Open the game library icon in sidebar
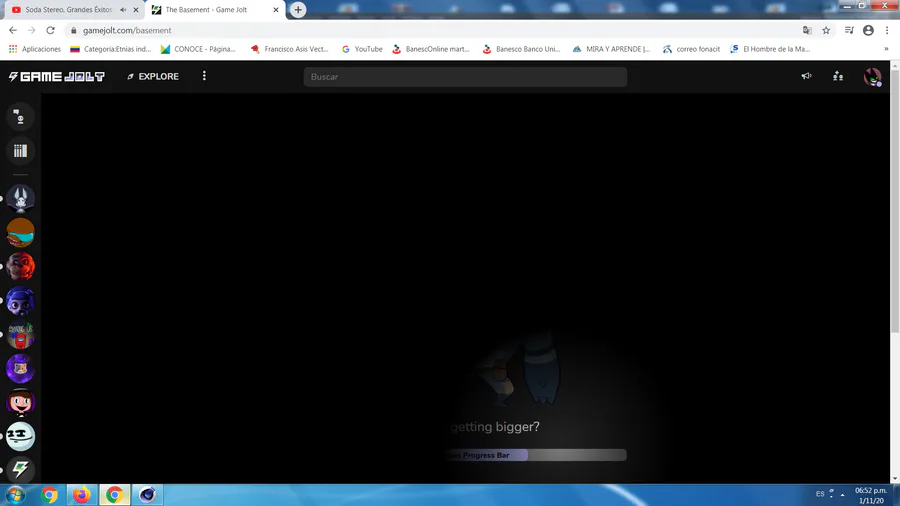The width and height of the screenshot is (900, 506). [x=20, y=151]
